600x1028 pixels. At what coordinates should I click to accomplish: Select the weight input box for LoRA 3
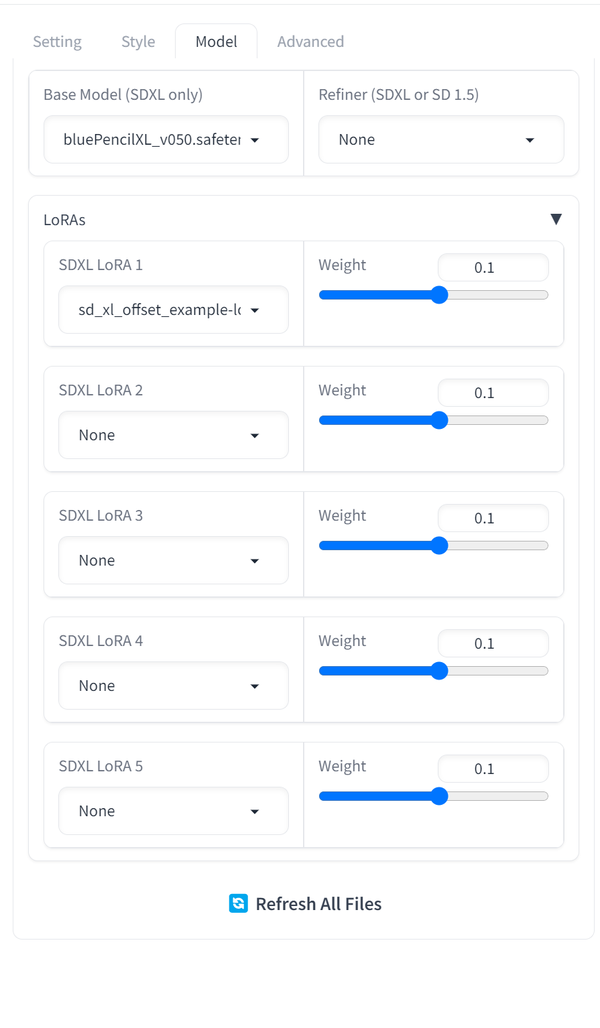pos(493,518)
